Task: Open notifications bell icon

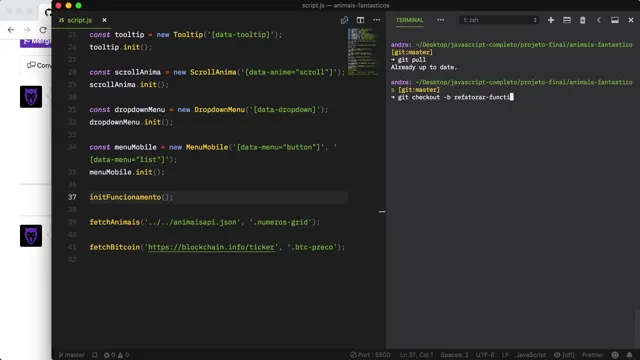Action: [629, 355]
